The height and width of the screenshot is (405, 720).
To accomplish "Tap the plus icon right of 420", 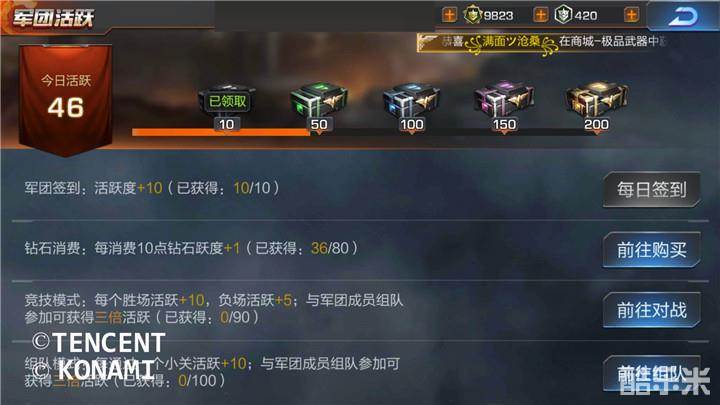I will tap(631, 15).
